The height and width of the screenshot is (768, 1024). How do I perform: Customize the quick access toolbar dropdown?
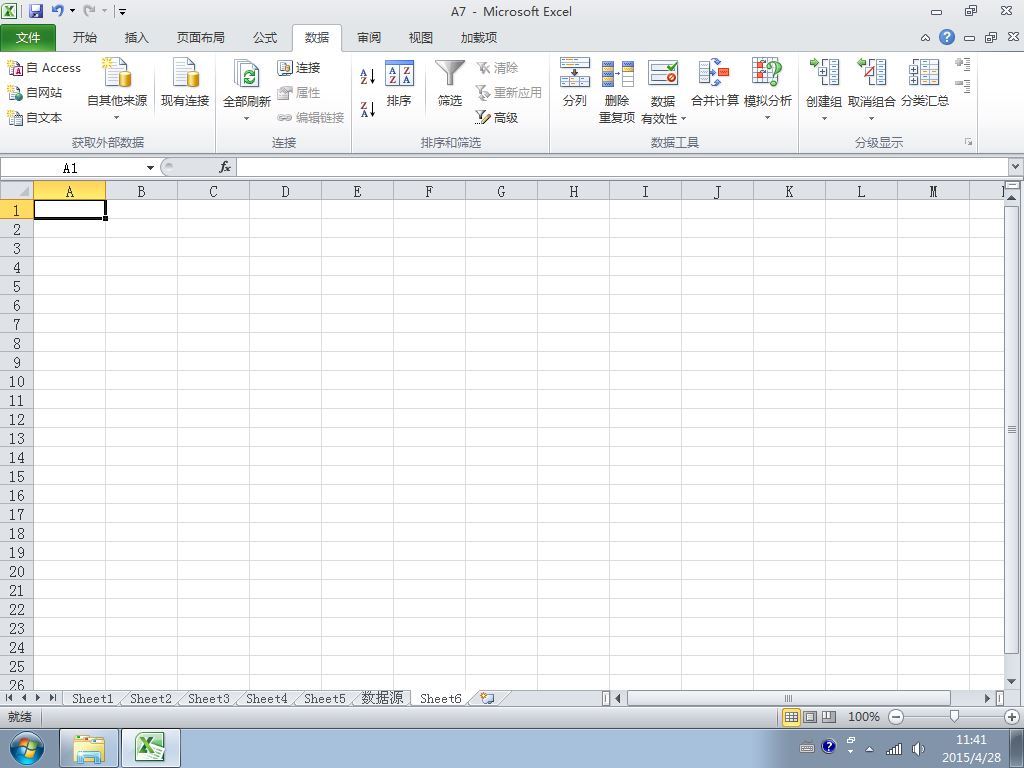click(x=122, y=11)
